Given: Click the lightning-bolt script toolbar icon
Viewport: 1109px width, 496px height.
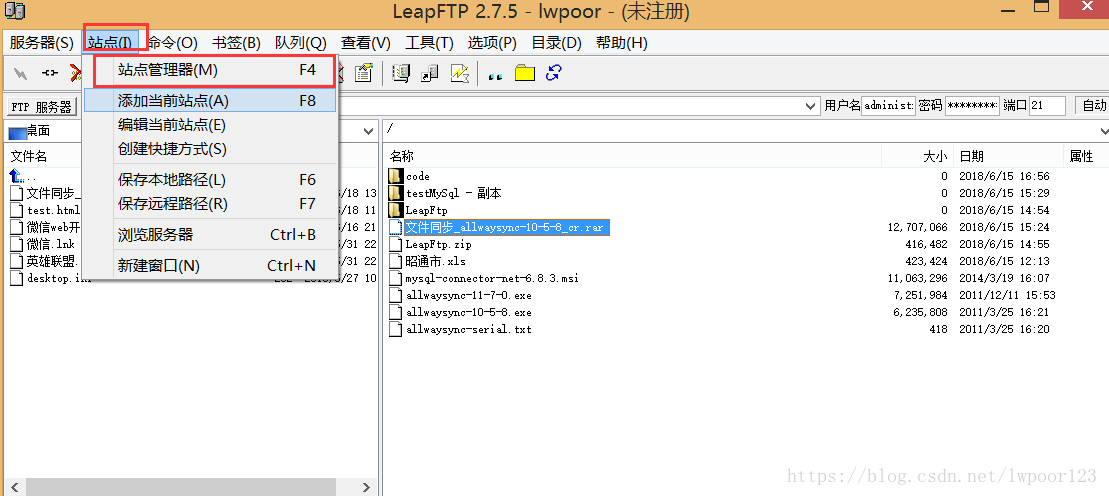Looking at the screenshot, I should click(x=459, y=73).
